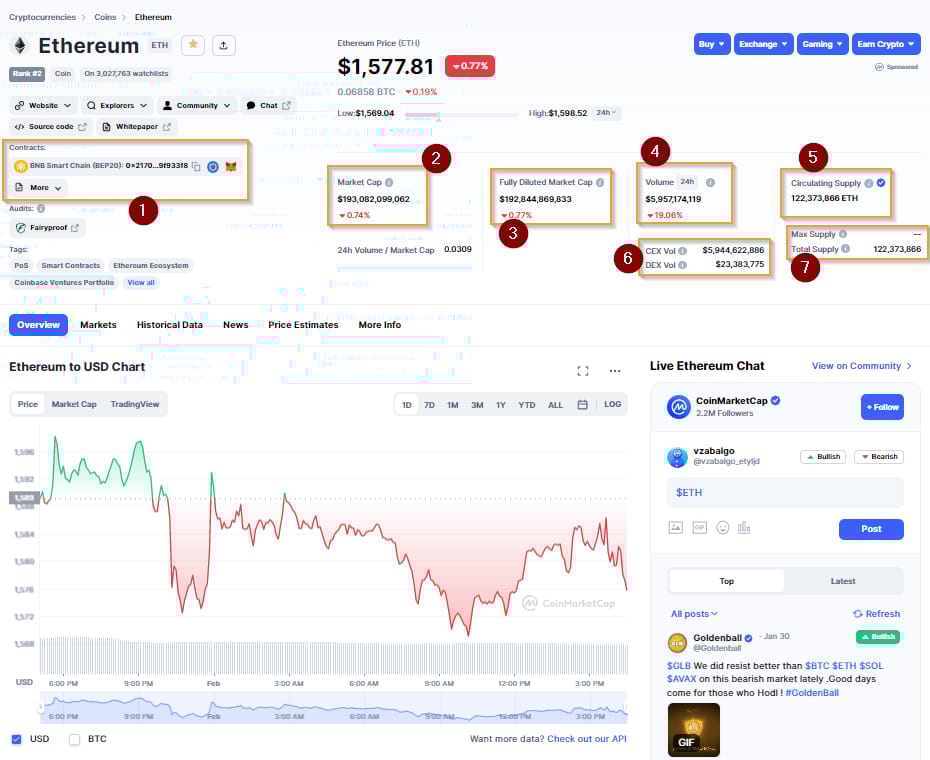Open the Fairyproof audit link

(47, 228)
